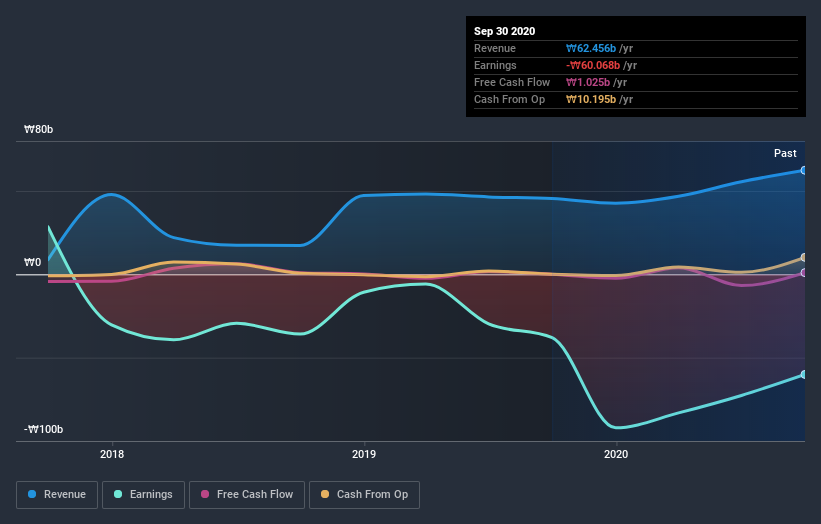Select the Earnings endpoint marker on chart
The height and width of the screenshot is (524, 821).
pos(804,375)
